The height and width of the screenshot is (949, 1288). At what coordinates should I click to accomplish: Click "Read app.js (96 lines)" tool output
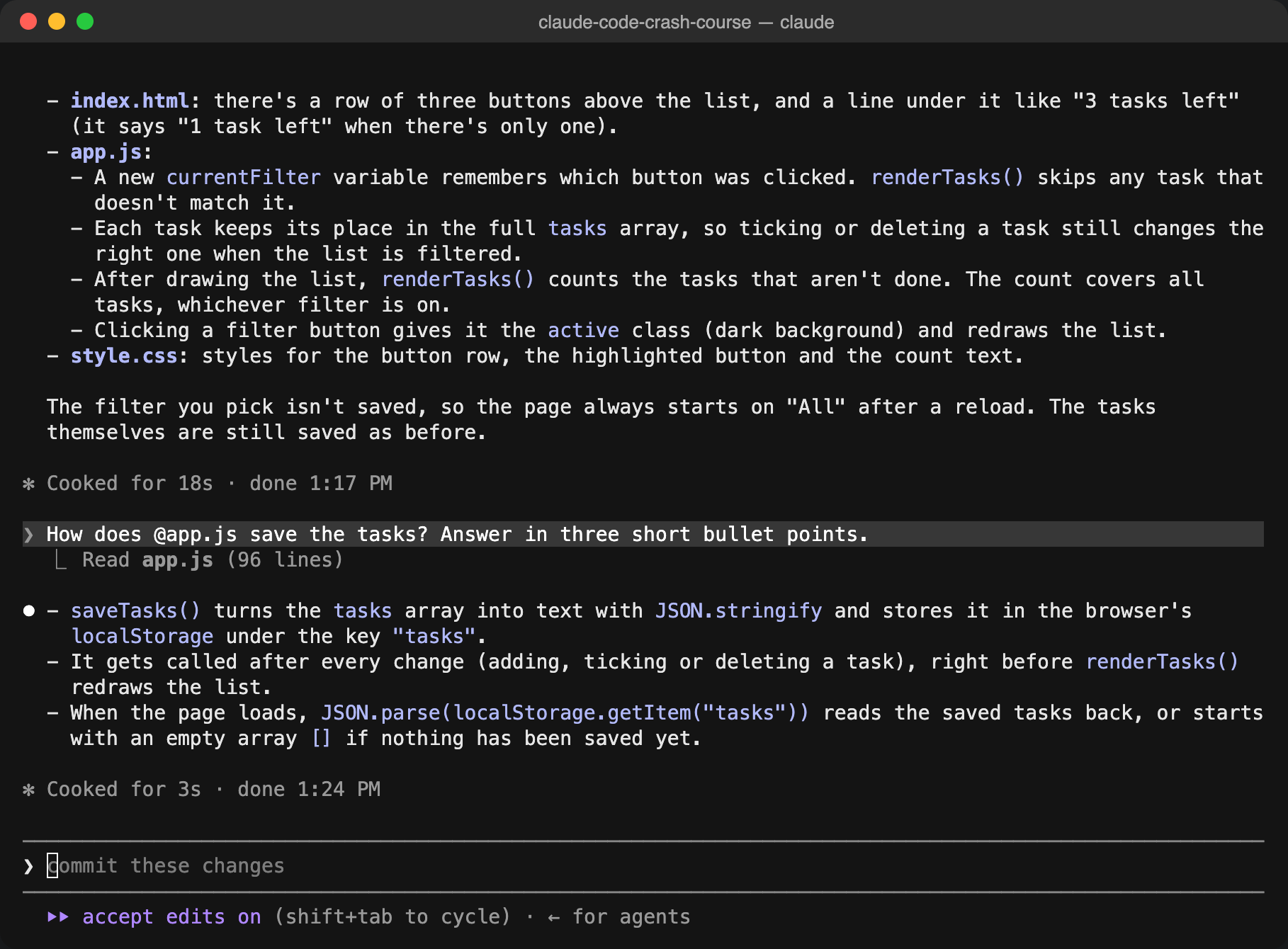[212, 559]
